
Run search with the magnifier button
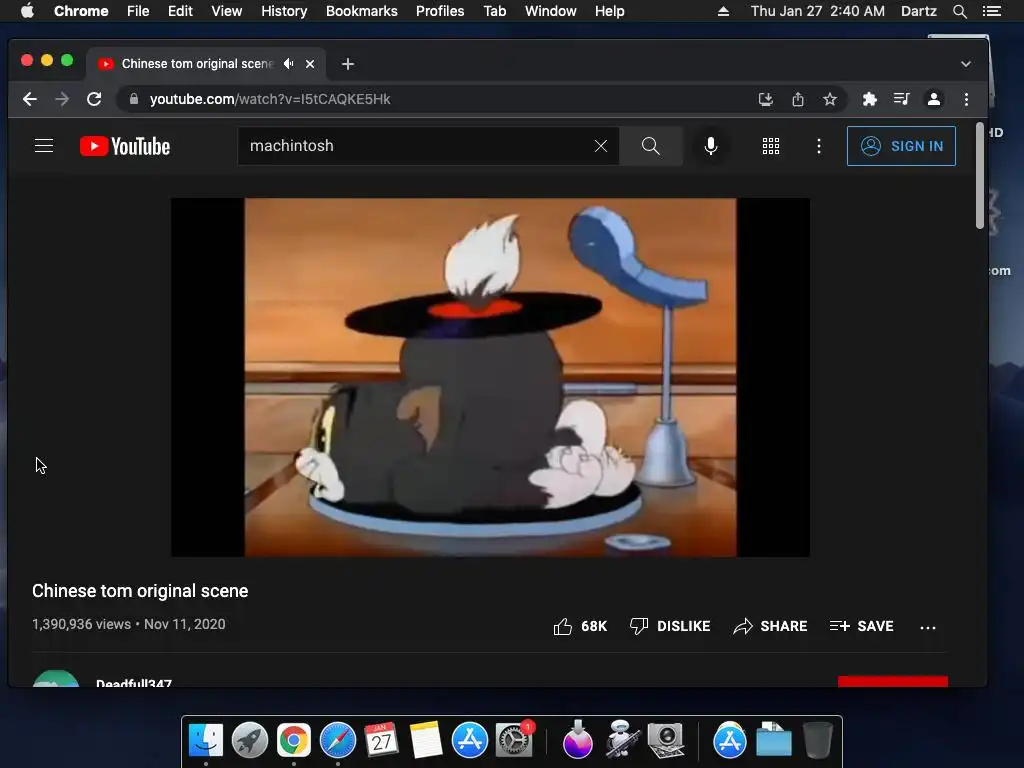(x=650, y=146)
